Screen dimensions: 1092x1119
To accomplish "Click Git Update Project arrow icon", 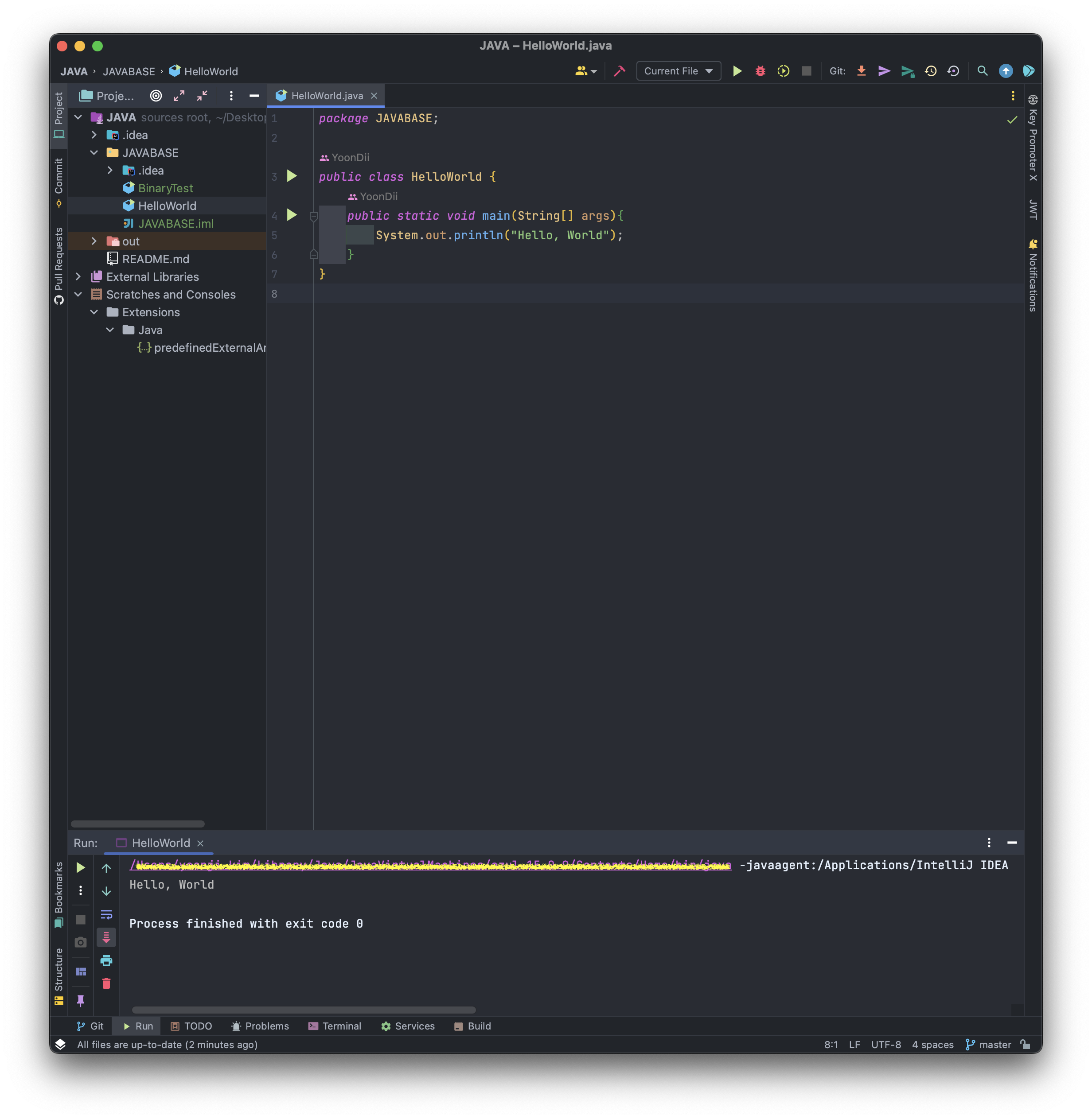I will [x=861, y=71].
